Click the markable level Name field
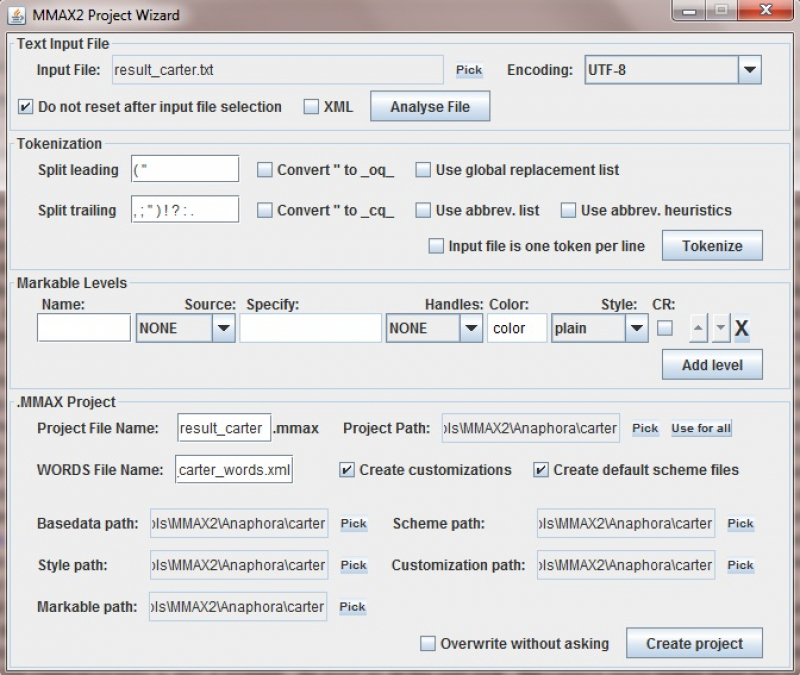Screen dimensions: 800x675 pos(84,328)
